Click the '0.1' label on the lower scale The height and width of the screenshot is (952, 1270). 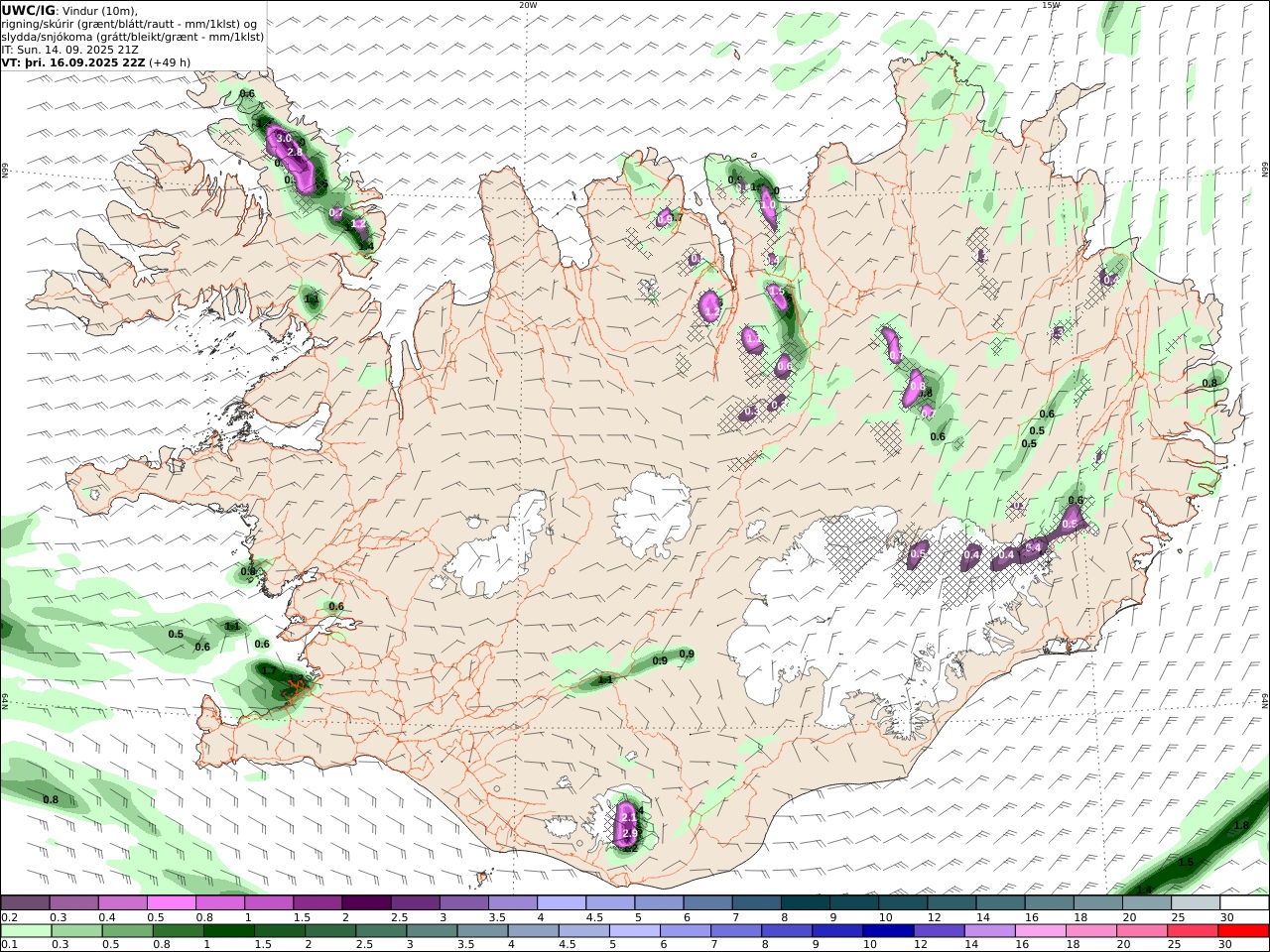coord(8,945)
